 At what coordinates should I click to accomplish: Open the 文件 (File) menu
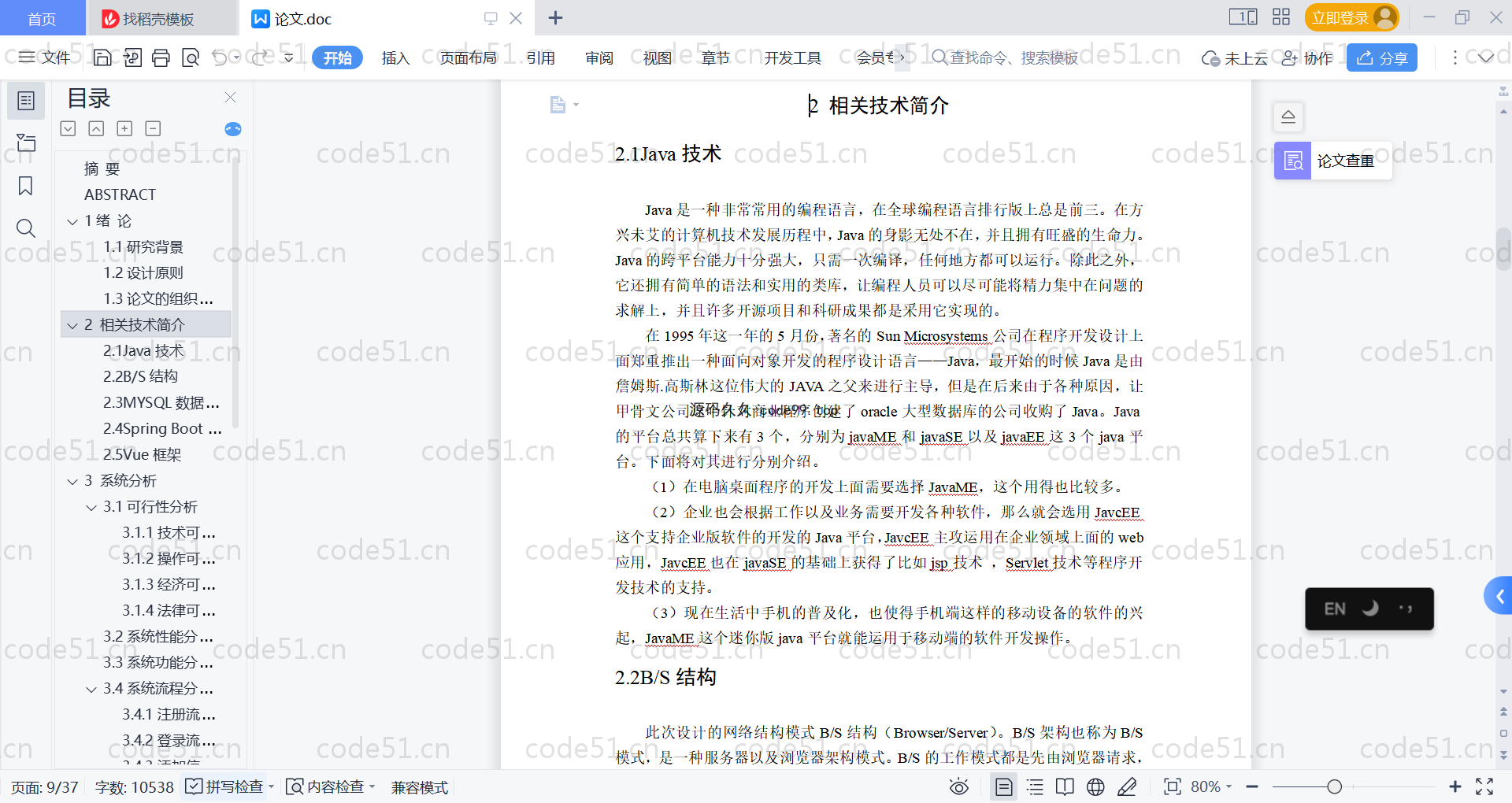[45, 57]
